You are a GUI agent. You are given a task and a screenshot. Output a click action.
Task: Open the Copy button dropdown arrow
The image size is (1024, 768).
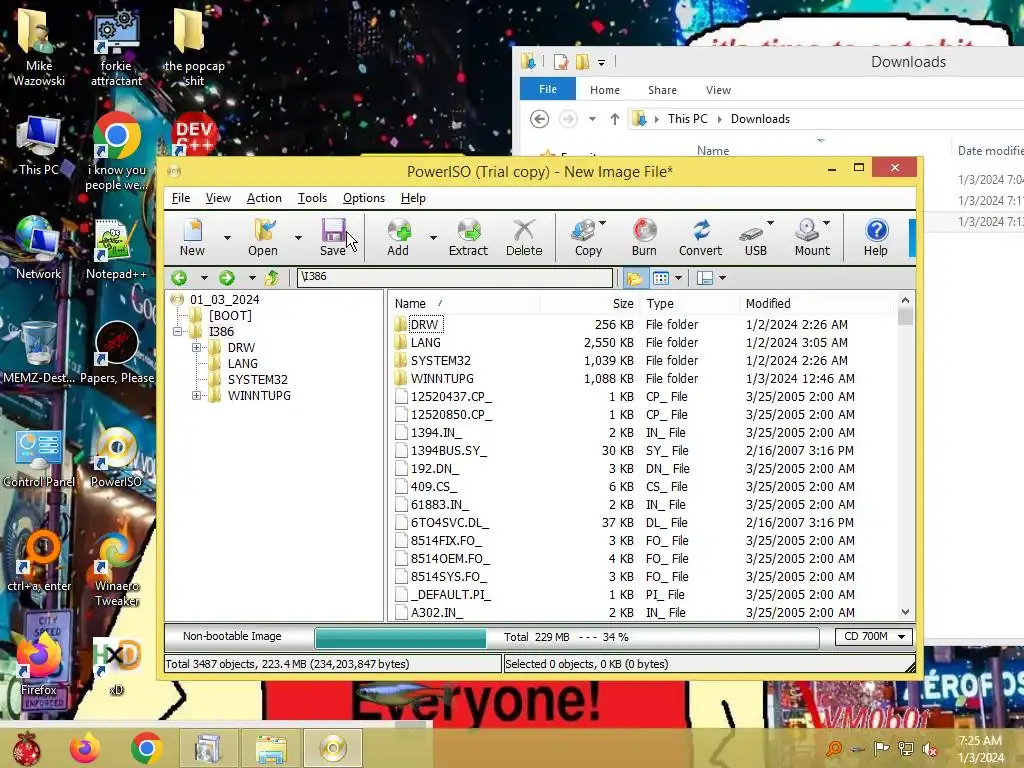coord(603,223)
